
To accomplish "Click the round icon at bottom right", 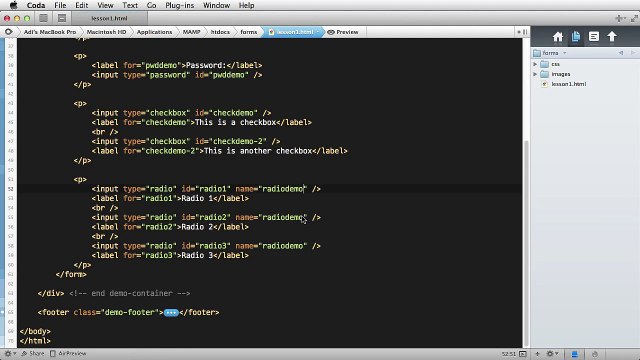I will [x=595, y=354].
